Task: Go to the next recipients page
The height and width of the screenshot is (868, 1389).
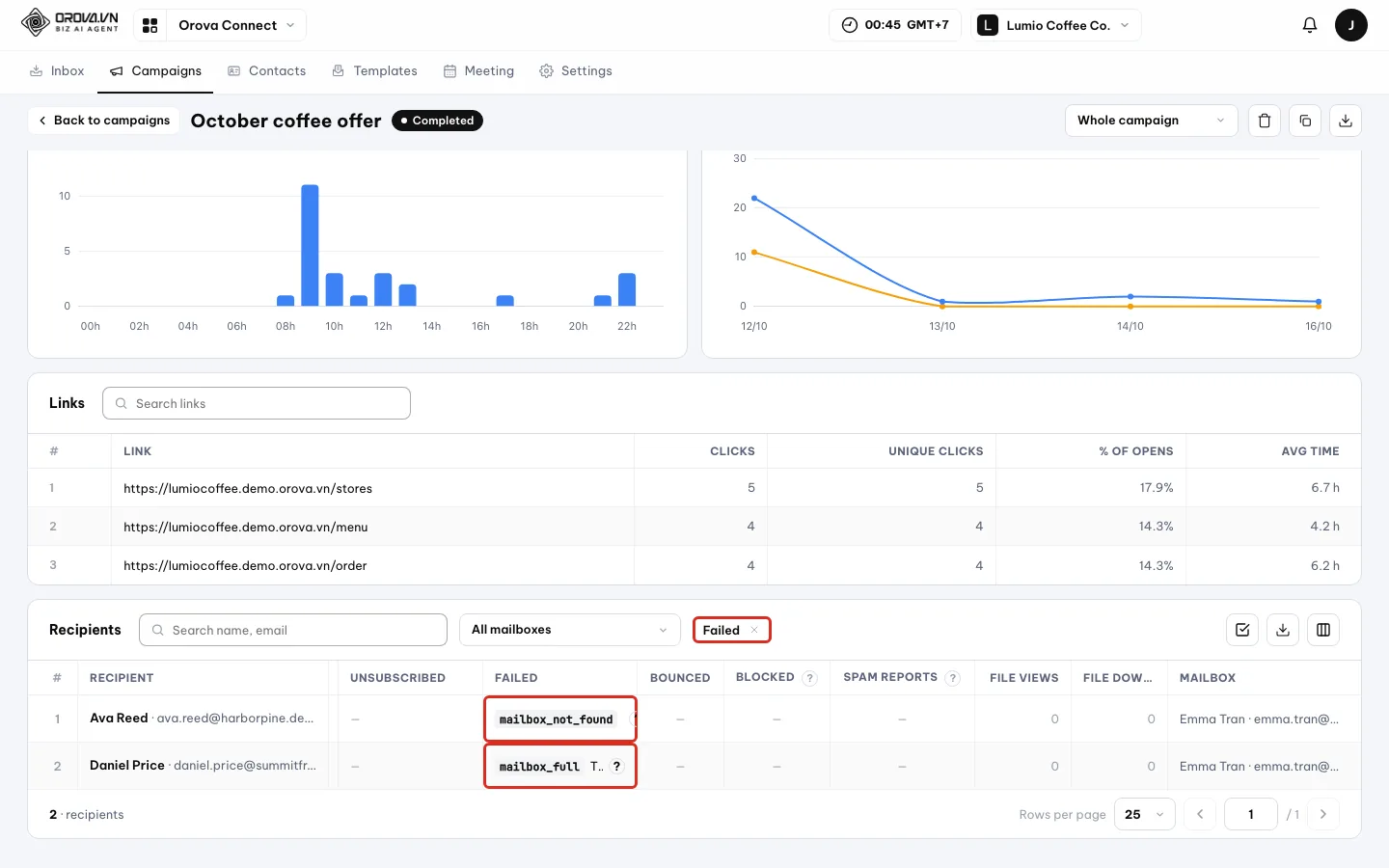Action: click(1322, 814)
